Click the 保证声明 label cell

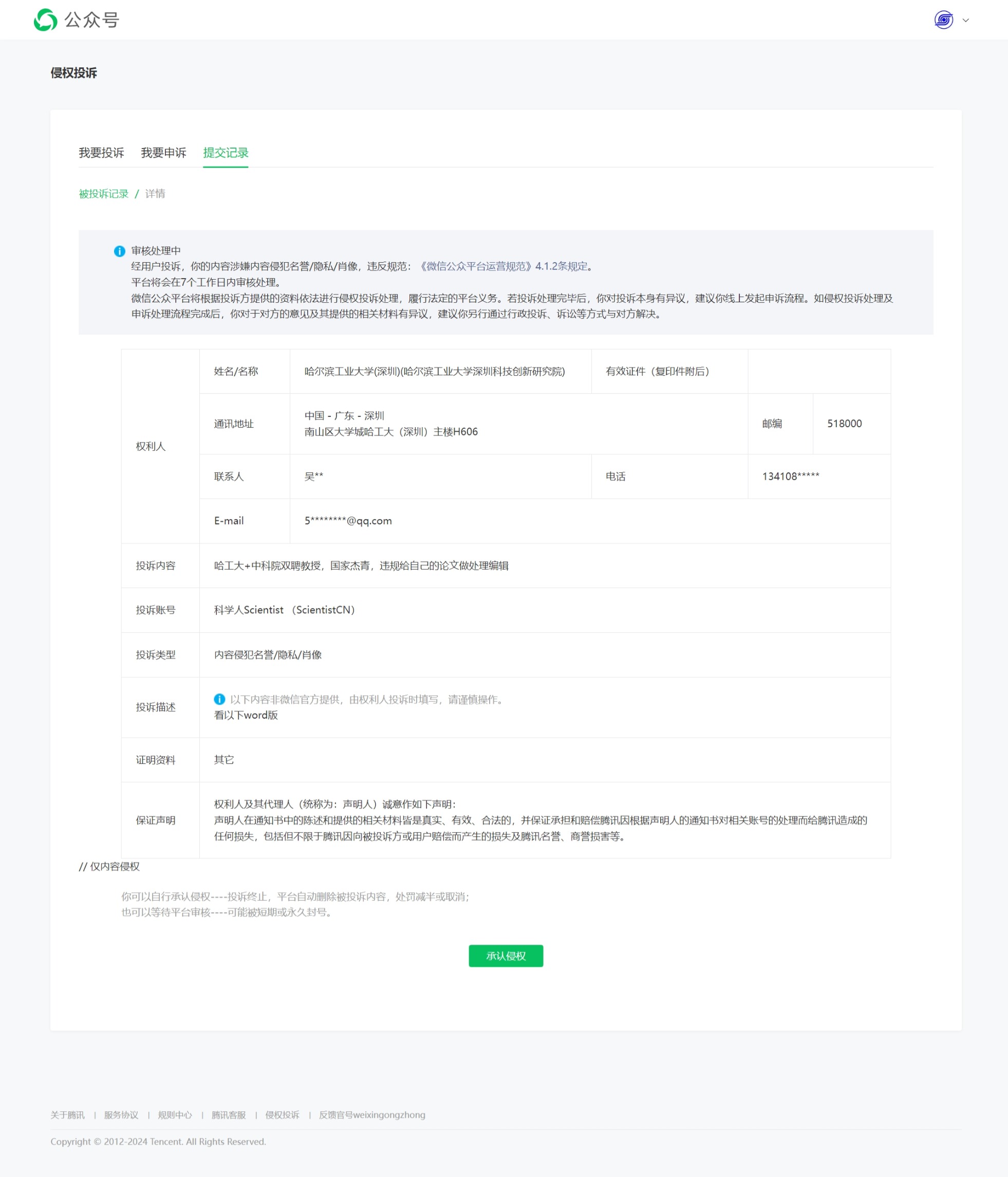point(160,820)
